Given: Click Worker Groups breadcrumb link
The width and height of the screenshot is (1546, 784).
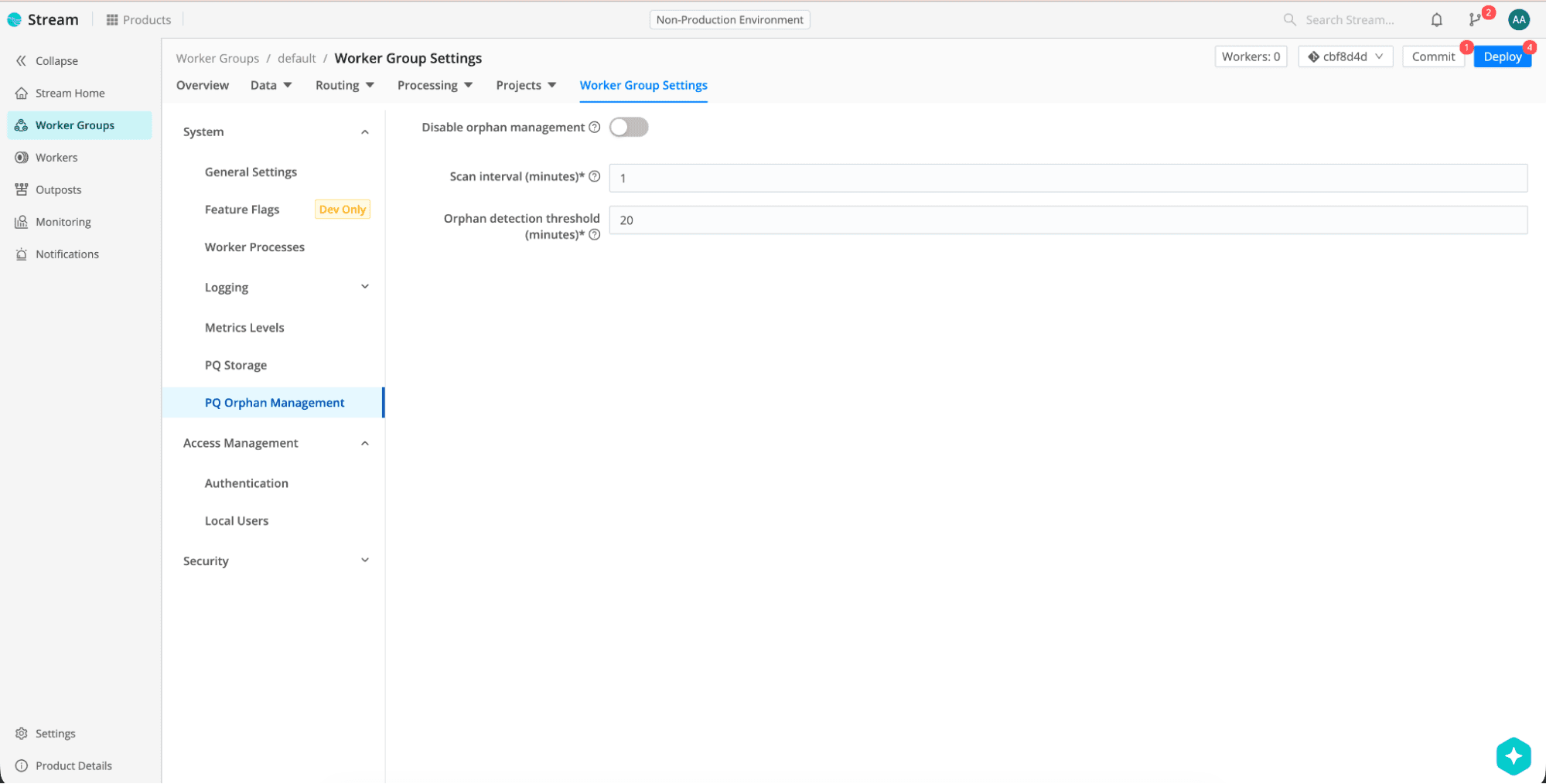Looking at the screenshot, I should 217,58.
